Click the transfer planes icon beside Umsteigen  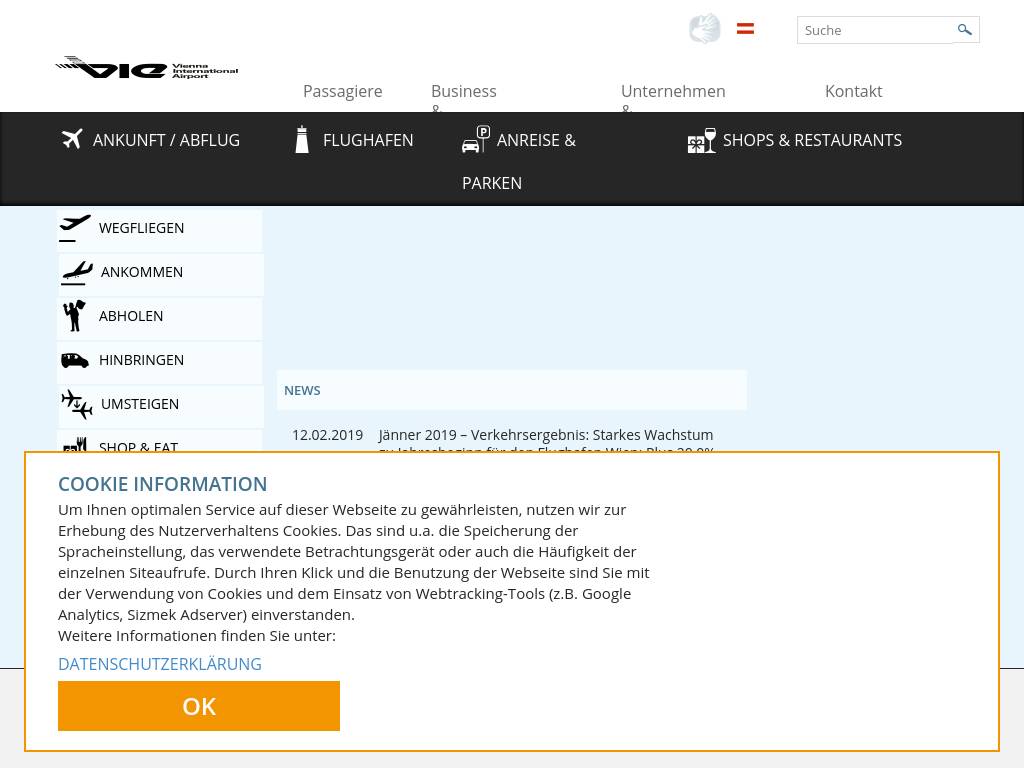[x=76, y=404]
